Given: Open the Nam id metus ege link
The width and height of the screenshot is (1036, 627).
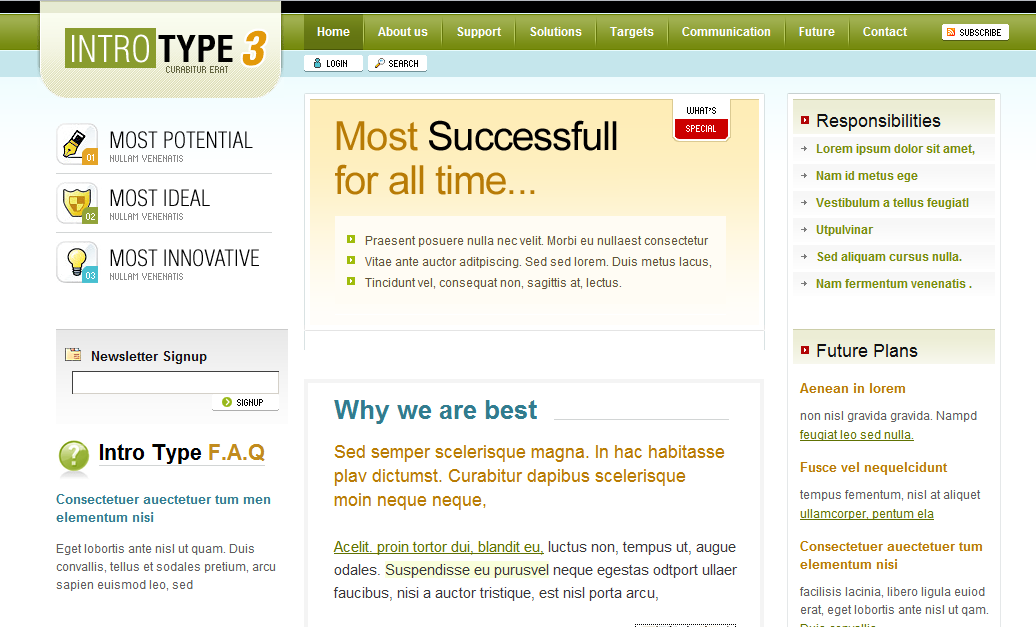Looking at the screenshot, I should pyautogui.click(x=867, y=176).
